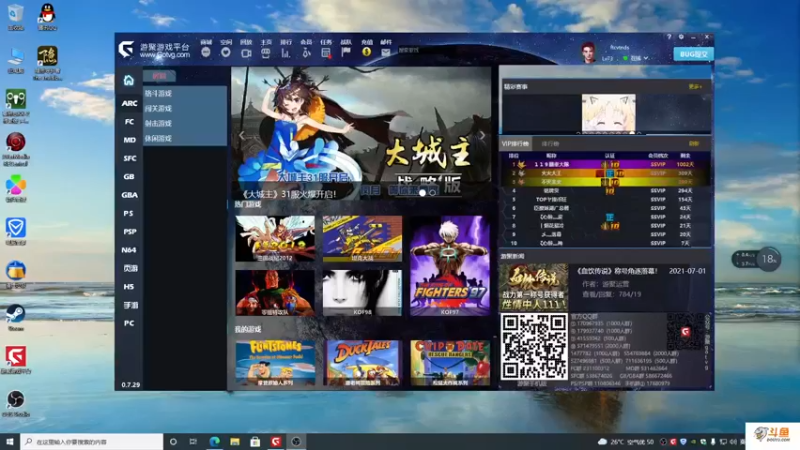Open the 主页 homepage icon in toolbar
The width and height of the screenshot is (800, 450).
tap(266, 53)
